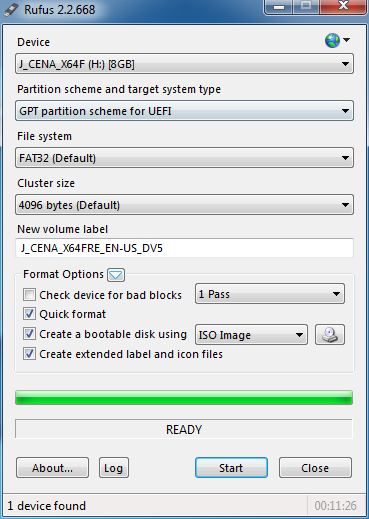Disable Create extended label and icon files

pyautogui.click(x=29, y=354)
